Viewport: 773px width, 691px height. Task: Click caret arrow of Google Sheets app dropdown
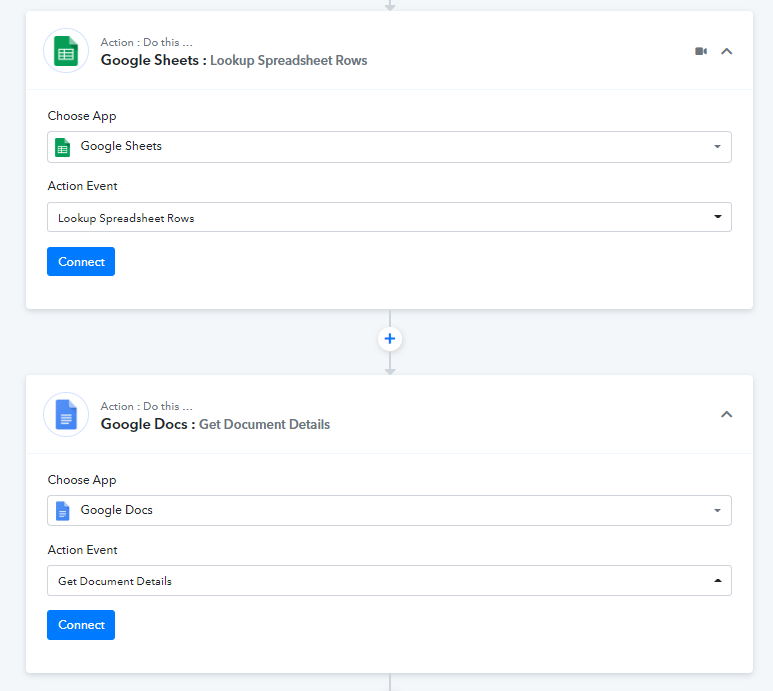(x=717, y=146)
